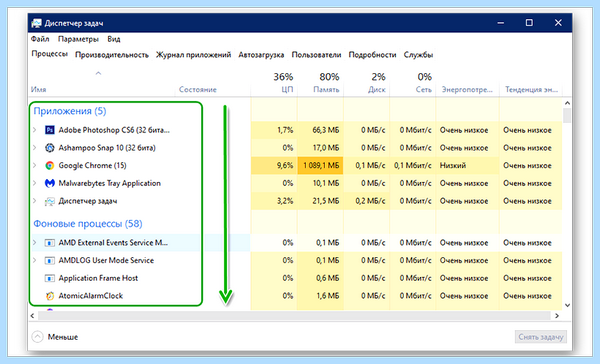Switch to the Пользователи tab
Viewport: 600px width, 364px height.
316,55
